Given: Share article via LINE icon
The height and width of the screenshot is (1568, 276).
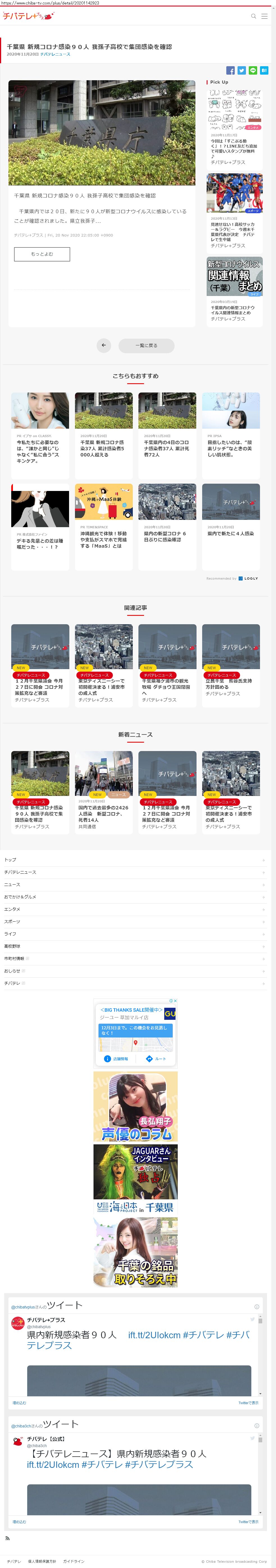Looking at the screenshot, I should click(x=253, y=71).
